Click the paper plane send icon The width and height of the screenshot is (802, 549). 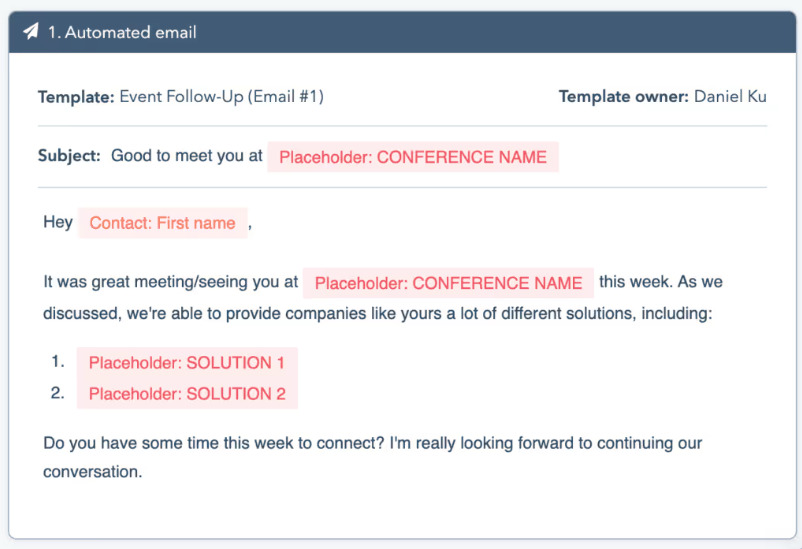pyautogui.click(x=31, y=32)
